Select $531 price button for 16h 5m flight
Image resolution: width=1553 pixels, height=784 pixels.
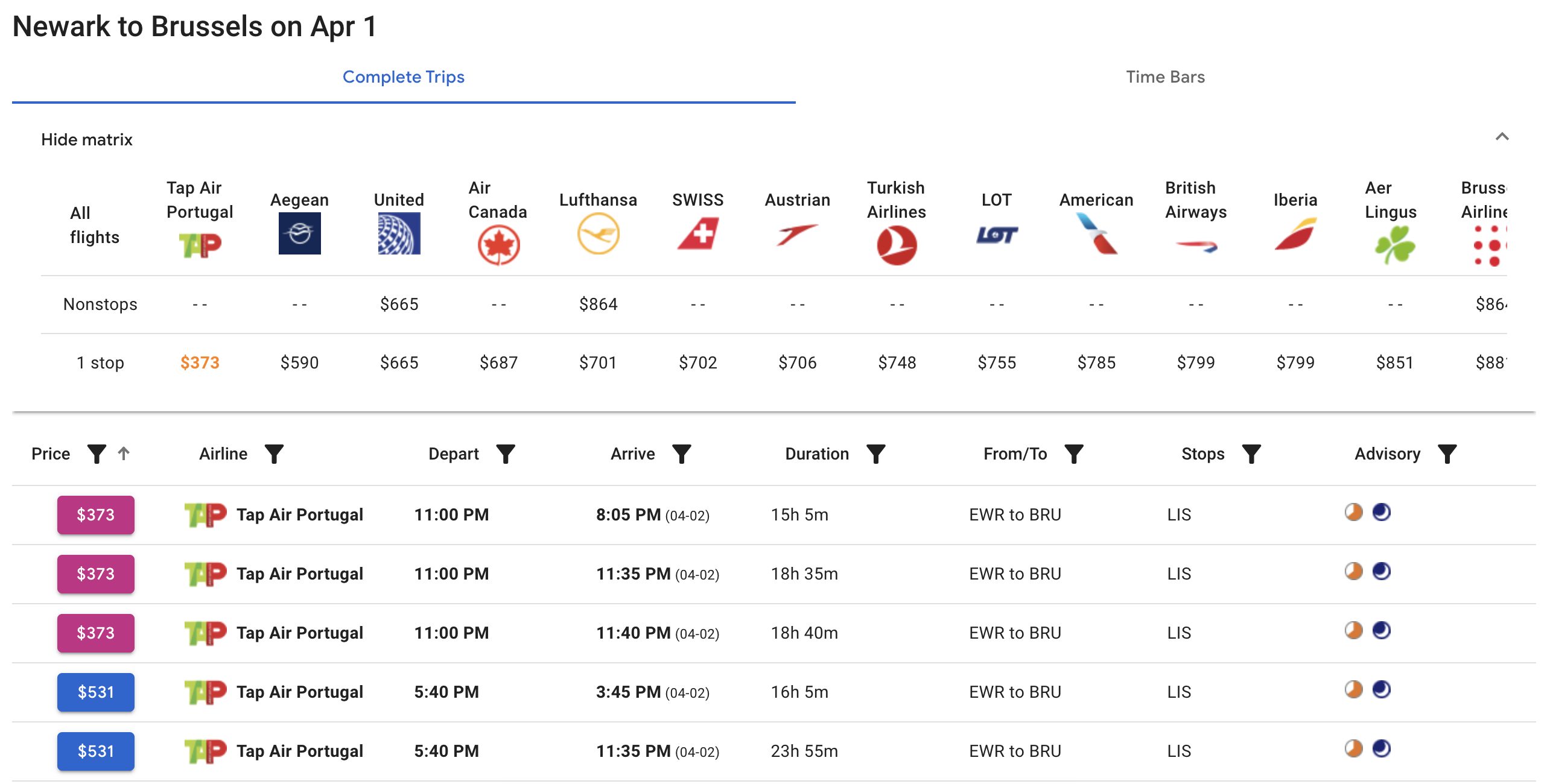click(x=96, y=692)
